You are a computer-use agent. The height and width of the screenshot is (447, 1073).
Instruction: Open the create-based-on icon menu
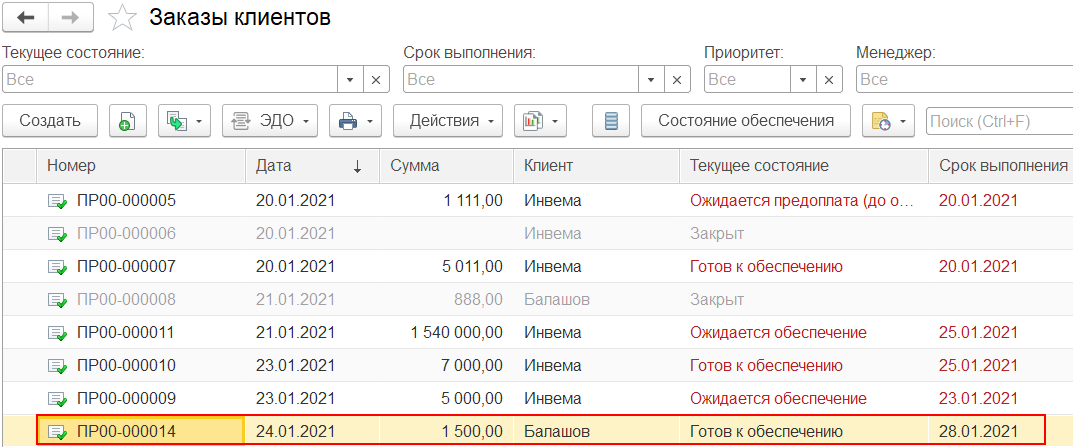[185, 121]
